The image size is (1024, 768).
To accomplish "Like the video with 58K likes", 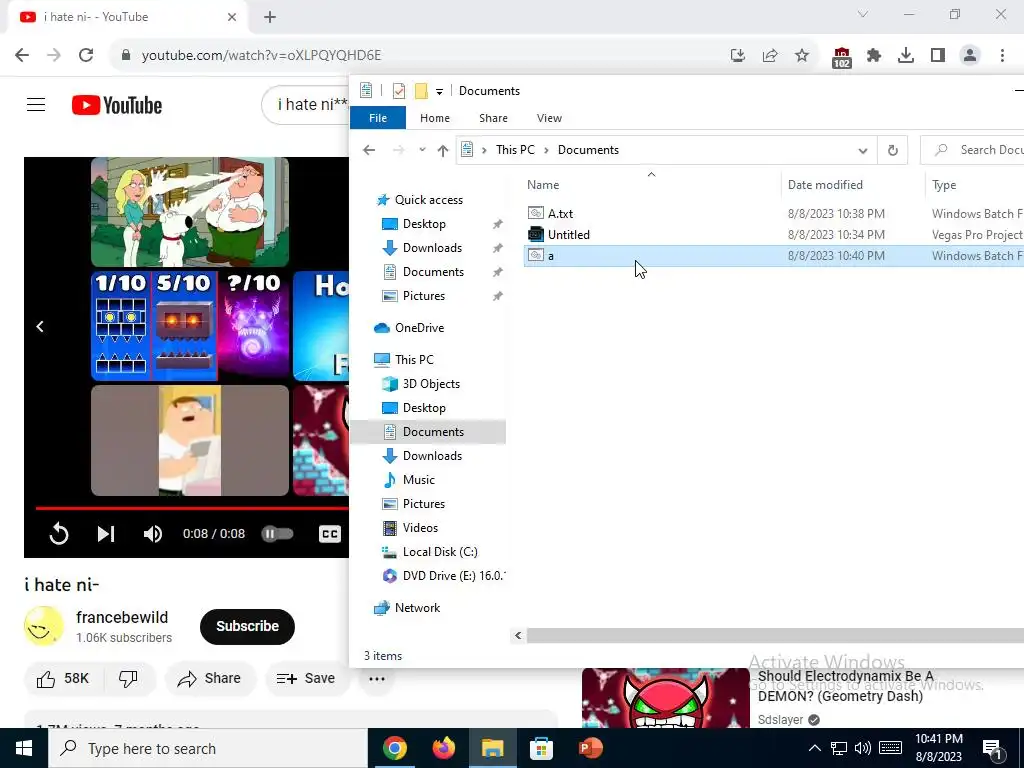I will tap(64, 679).
